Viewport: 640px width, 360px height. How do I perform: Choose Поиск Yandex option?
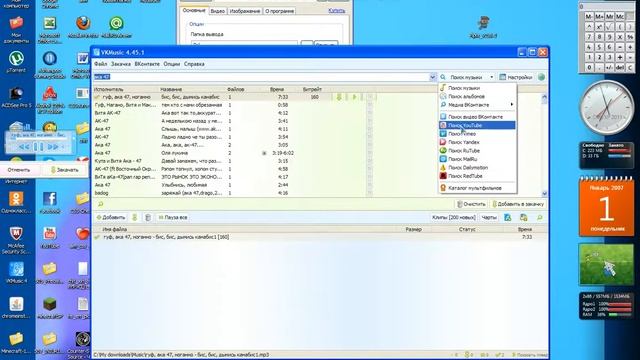477,142
